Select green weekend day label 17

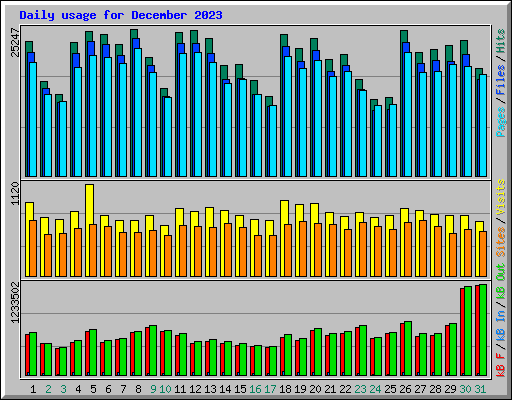point(270,389)
